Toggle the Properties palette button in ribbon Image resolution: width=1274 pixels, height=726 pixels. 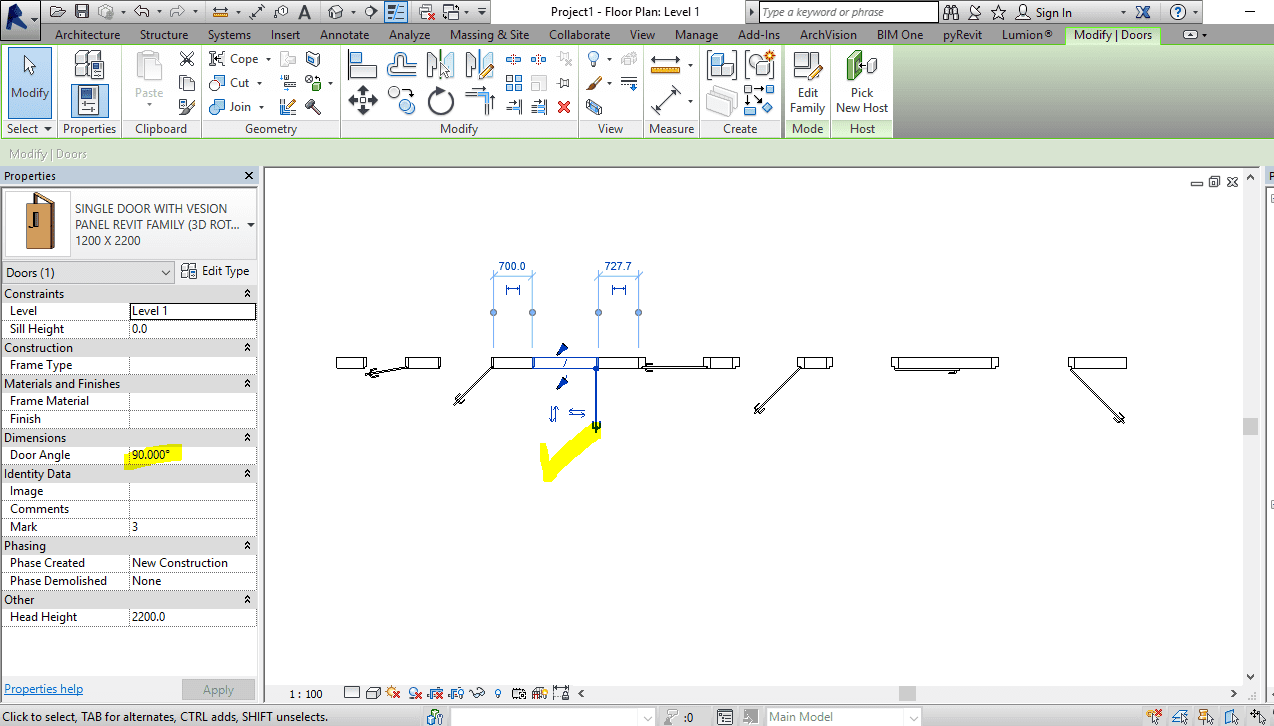pyautogui.click(x=89, y=100)
